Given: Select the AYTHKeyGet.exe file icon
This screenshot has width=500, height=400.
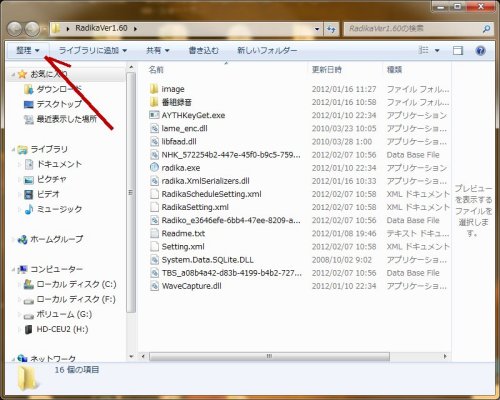Looking at the screenshot, I should [154, 115].
